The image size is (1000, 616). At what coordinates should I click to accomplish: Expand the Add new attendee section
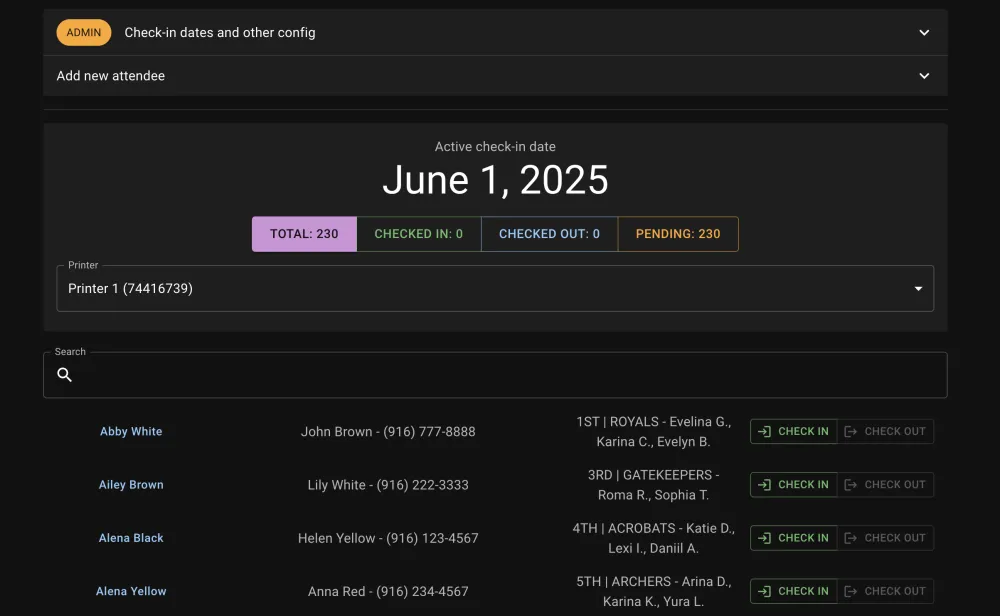coord(924,76)
